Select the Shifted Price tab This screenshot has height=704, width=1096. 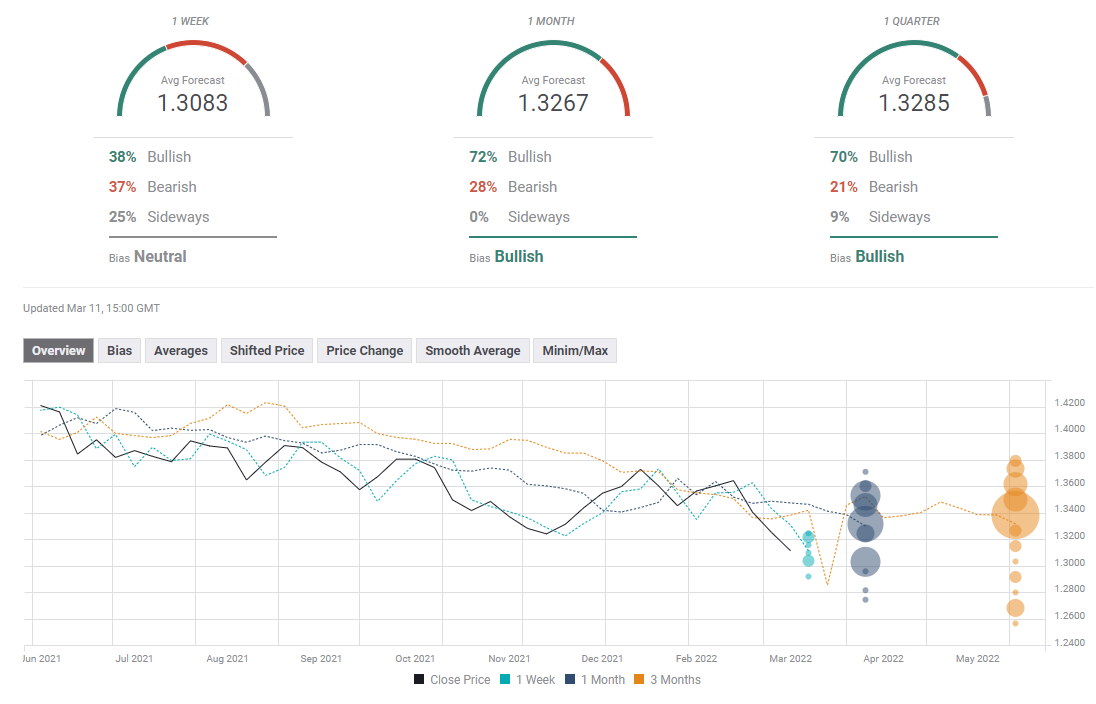point(267,350)
